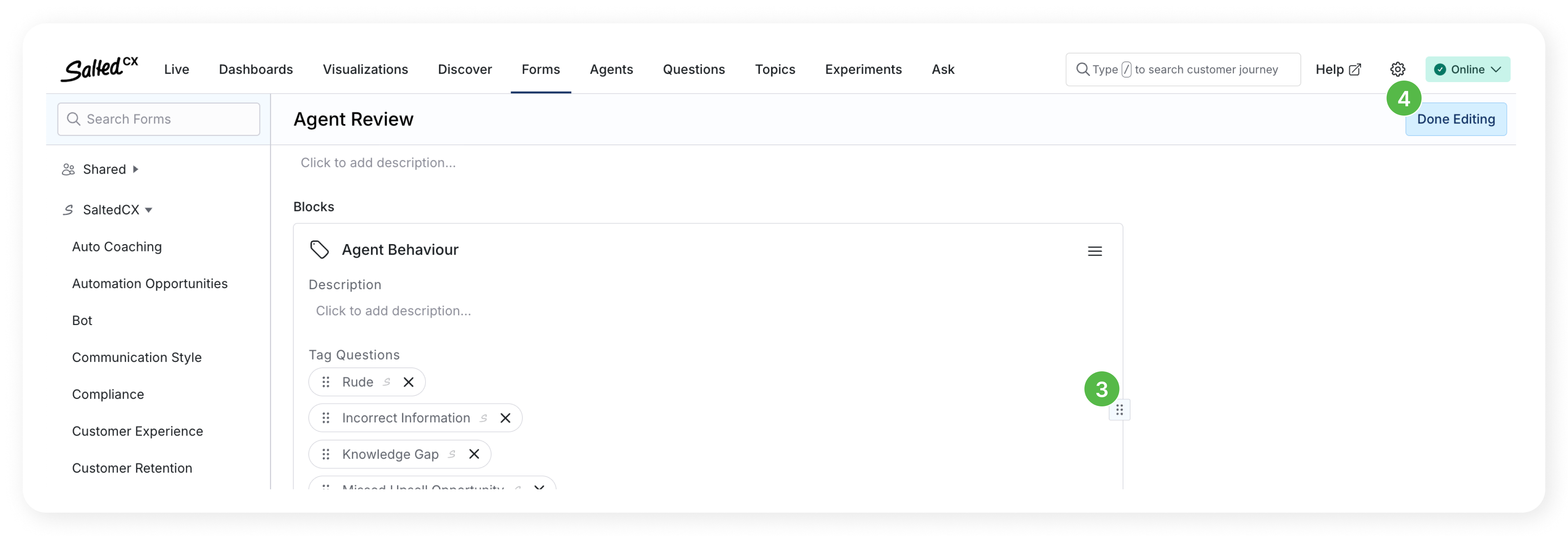The width and height of the screenshot is (1568, 536).
Task: Click block drag handle beside badge 3
Action: tap(1119, 410)
